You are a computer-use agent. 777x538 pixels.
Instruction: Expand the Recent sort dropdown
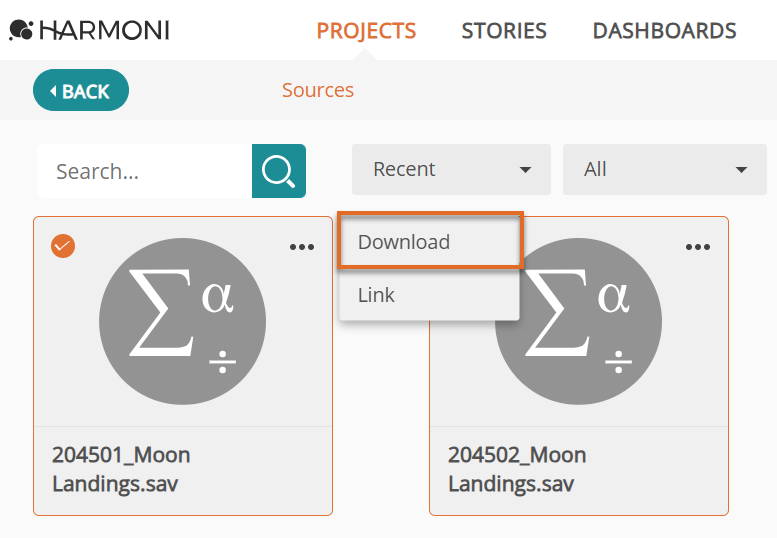[x=451, y=169]
